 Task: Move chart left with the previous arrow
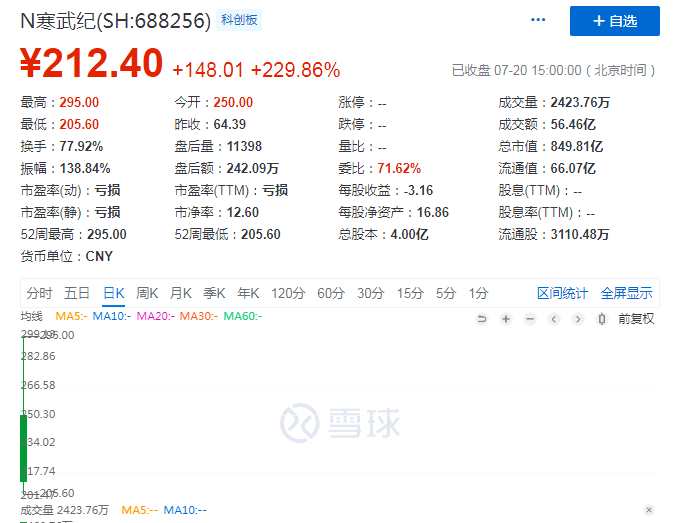pos(554,319)
